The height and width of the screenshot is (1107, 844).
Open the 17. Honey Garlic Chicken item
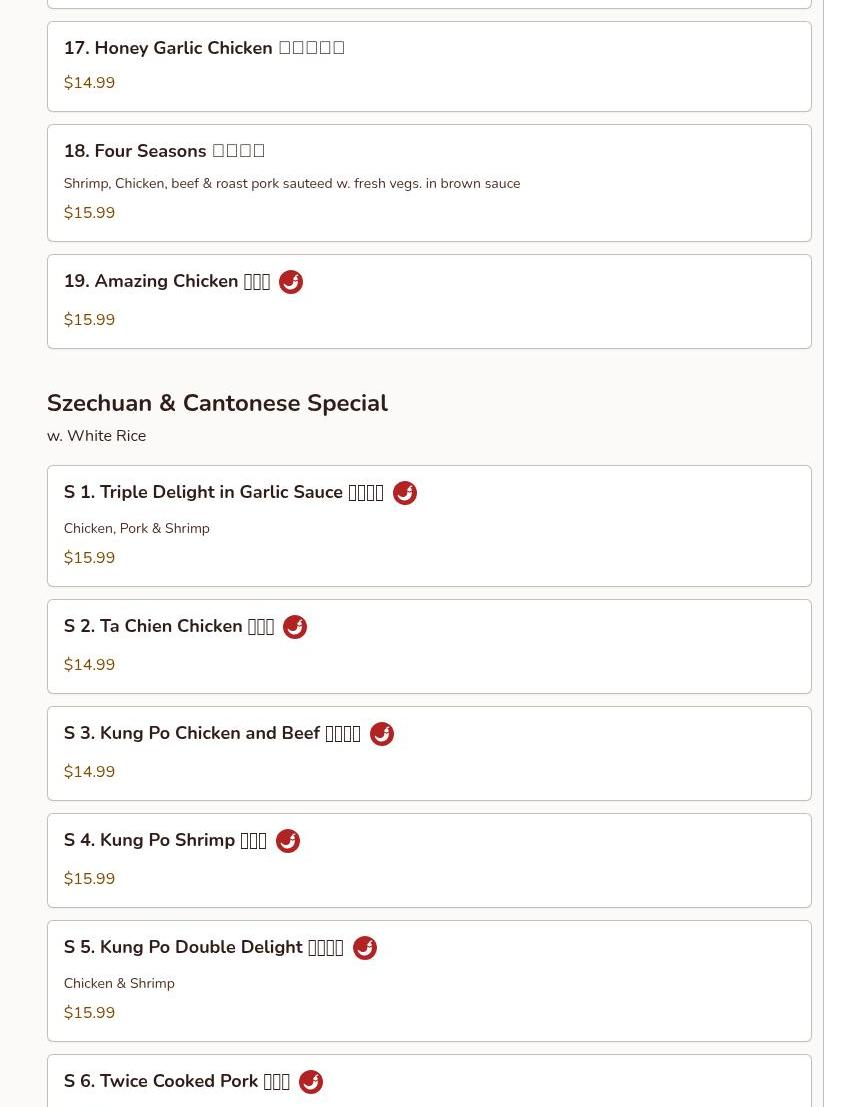click(429, 66)
